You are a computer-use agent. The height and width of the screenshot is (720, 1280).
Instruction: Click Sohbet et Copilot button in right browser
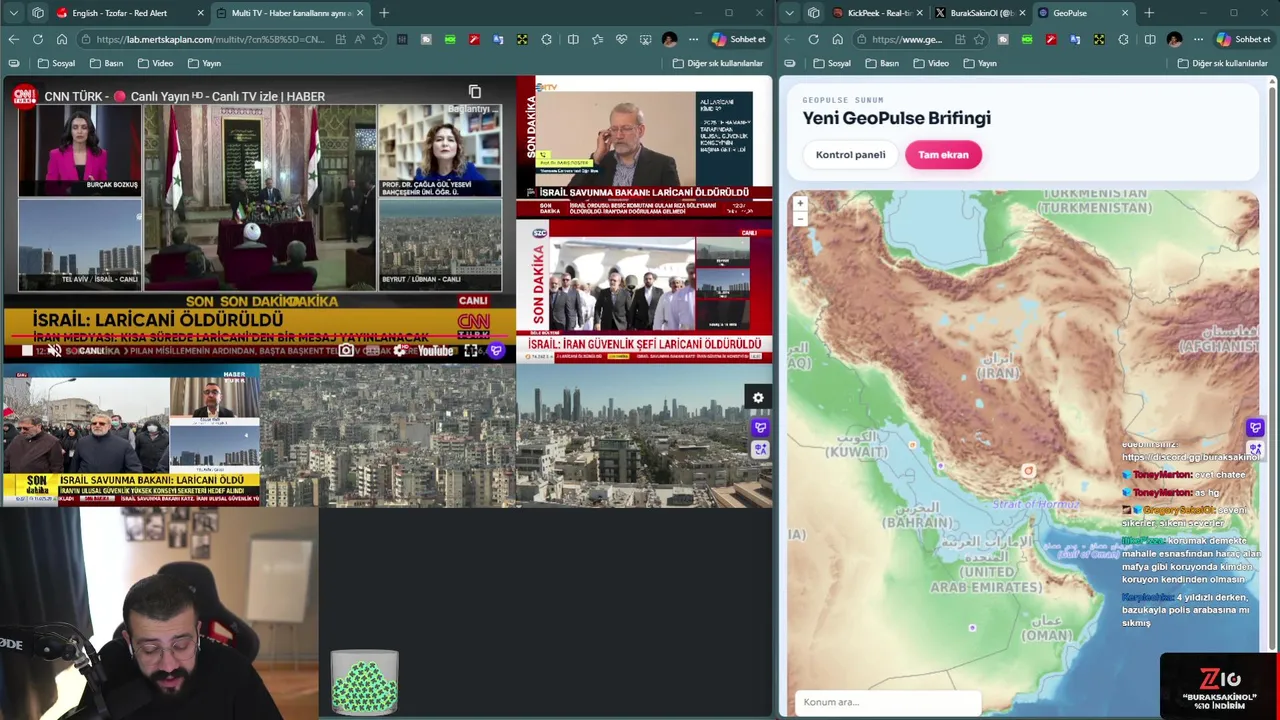click(1243, 39)
